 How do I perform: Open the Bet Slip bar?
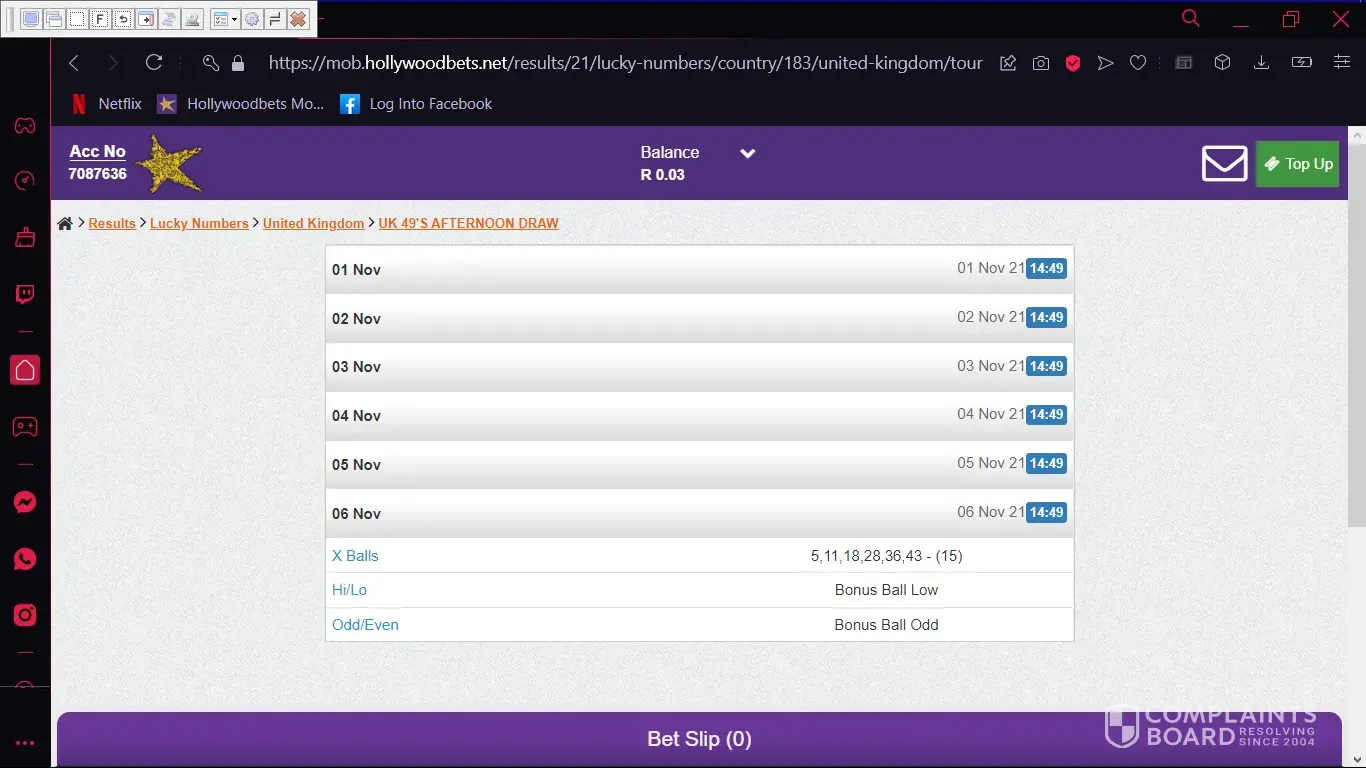point(699,739)
